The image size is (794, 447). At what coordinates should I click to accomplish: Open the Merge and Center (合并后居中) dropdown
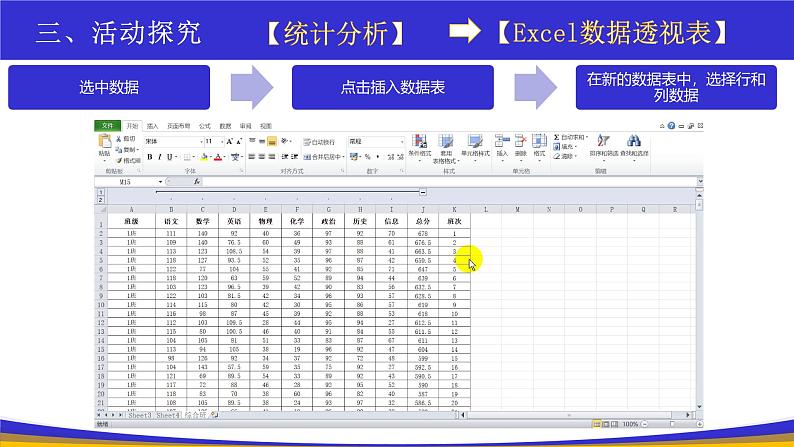click(x=343, y=157)
